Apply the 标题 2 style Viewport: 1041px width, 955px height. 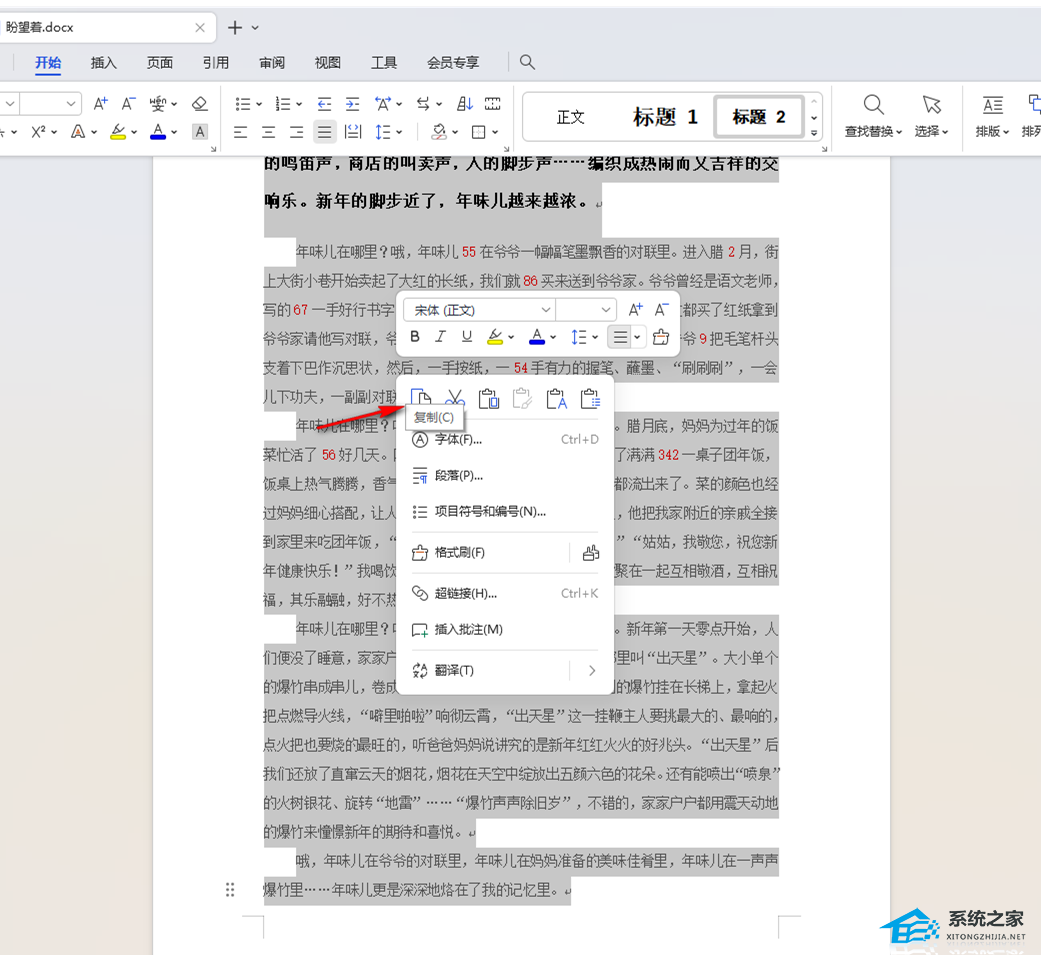click(x=759, y=118)
